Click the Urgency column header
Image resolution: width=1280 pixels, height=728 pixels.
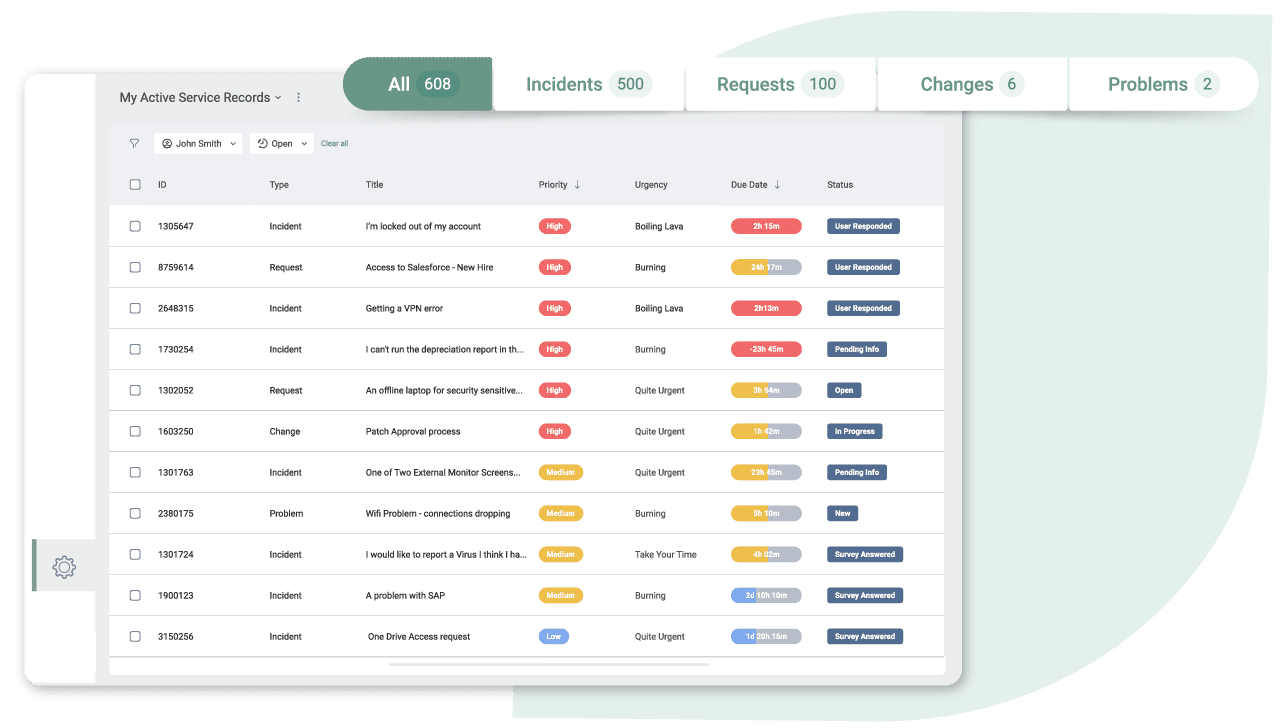click(x=651, y=184)
